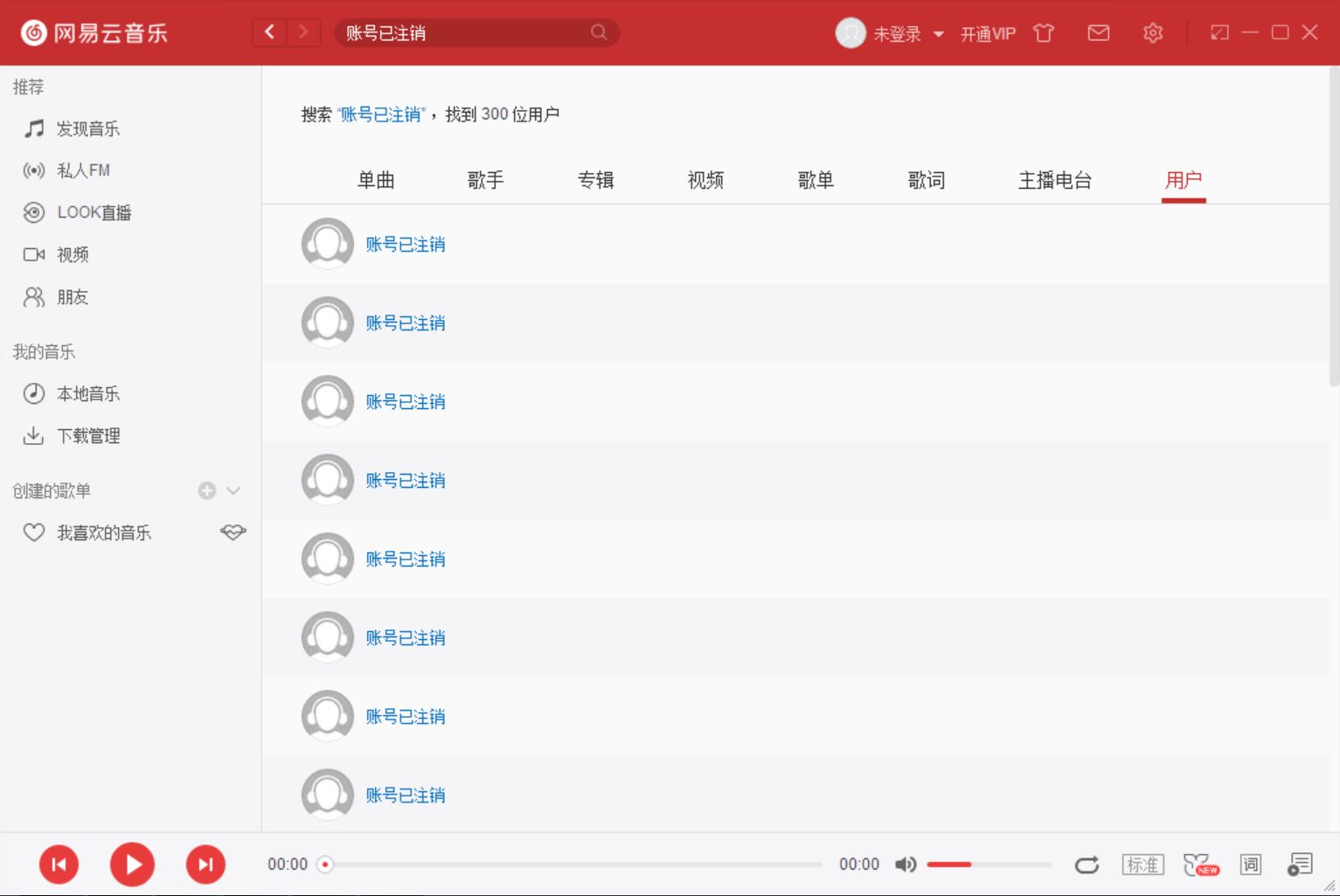Mute audio with the speaker icon

906,864
